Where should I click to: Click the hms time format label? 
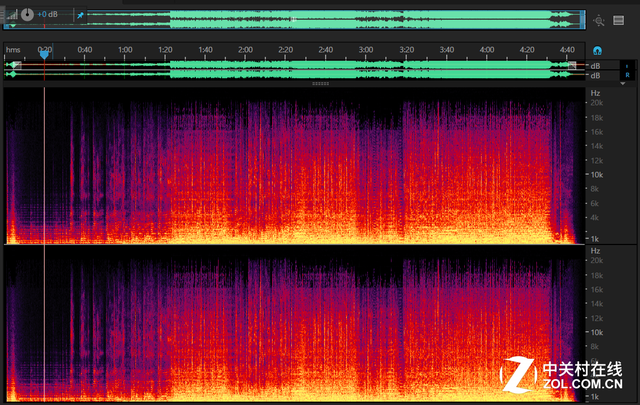coord(12,50)
